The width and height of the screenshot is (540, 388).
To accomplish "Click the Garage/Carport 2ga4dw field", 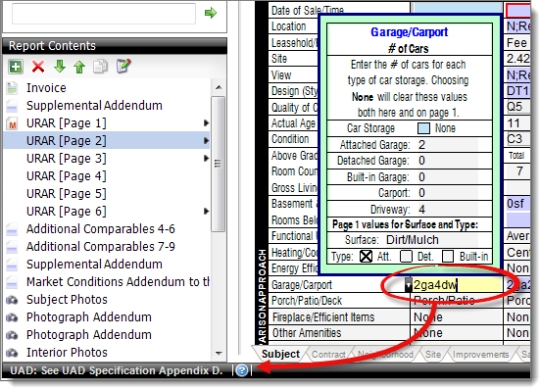I will click(x=457, y=285).
